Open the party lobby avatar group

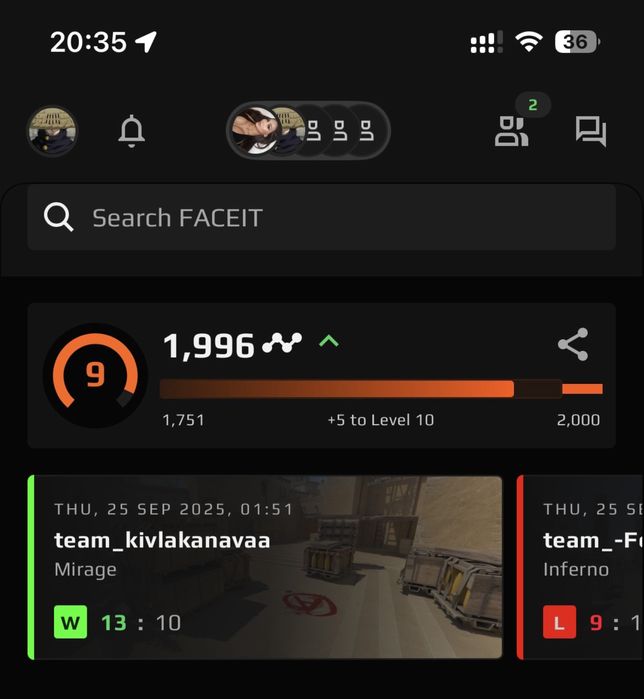pos(308,131)
